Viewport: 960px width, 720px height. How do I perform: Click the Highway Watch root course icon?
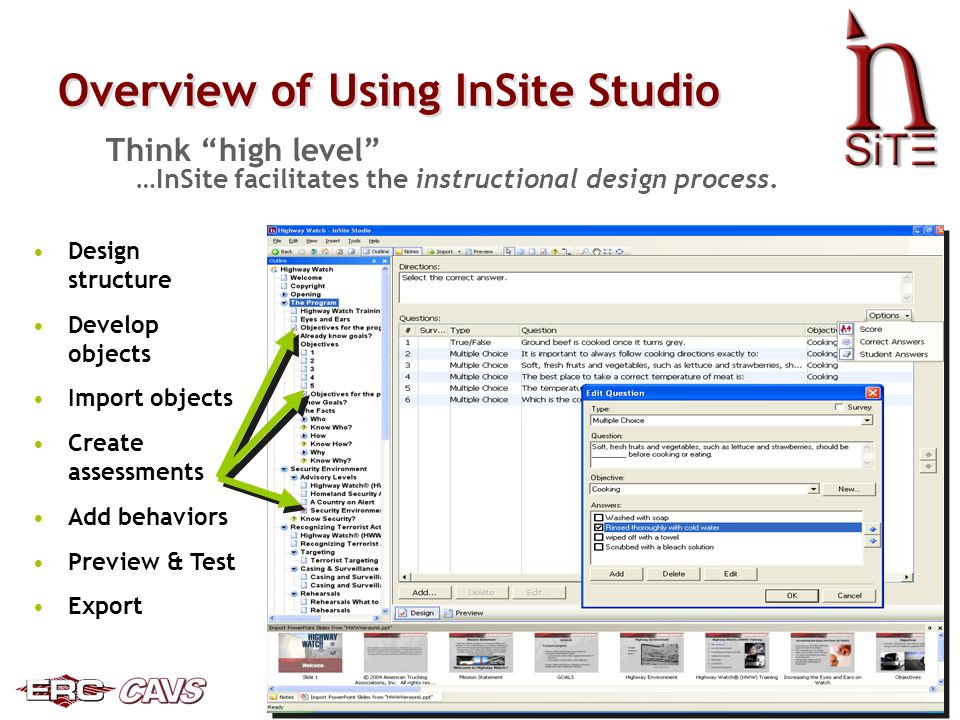click(x=274, y=269)
